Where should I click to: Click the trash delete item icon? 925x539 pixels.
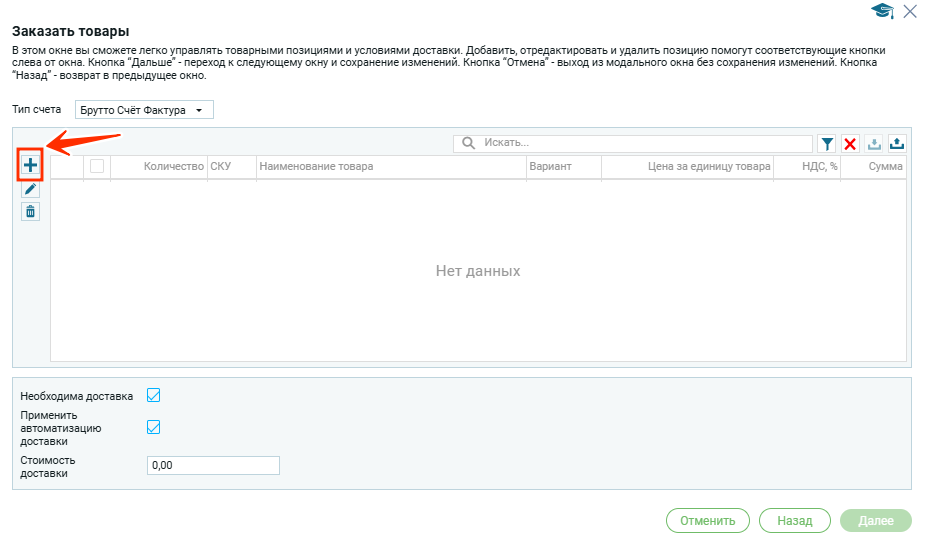30,211
